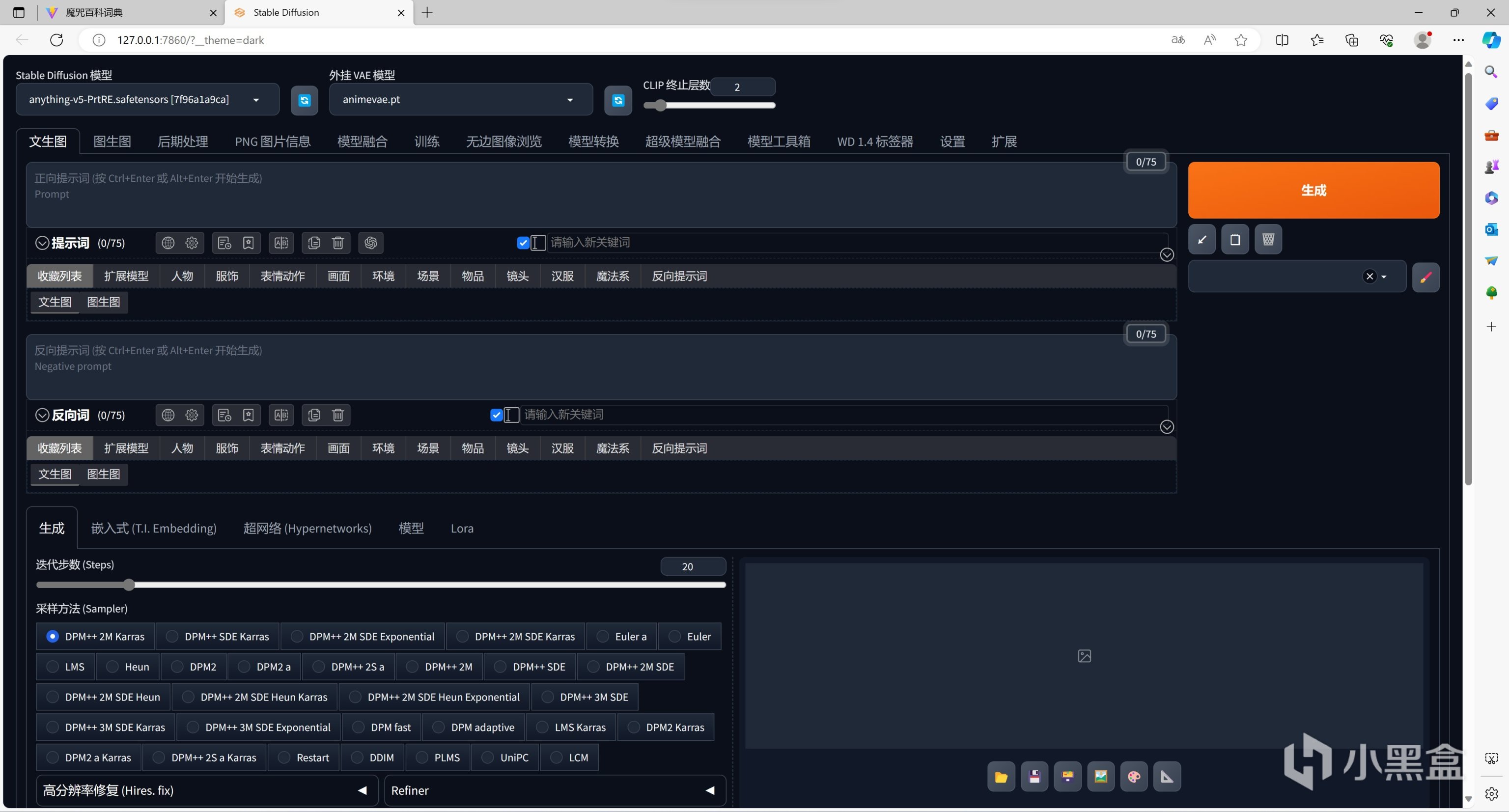Click the globe translate icon beside 提示词

coord(168,243)
